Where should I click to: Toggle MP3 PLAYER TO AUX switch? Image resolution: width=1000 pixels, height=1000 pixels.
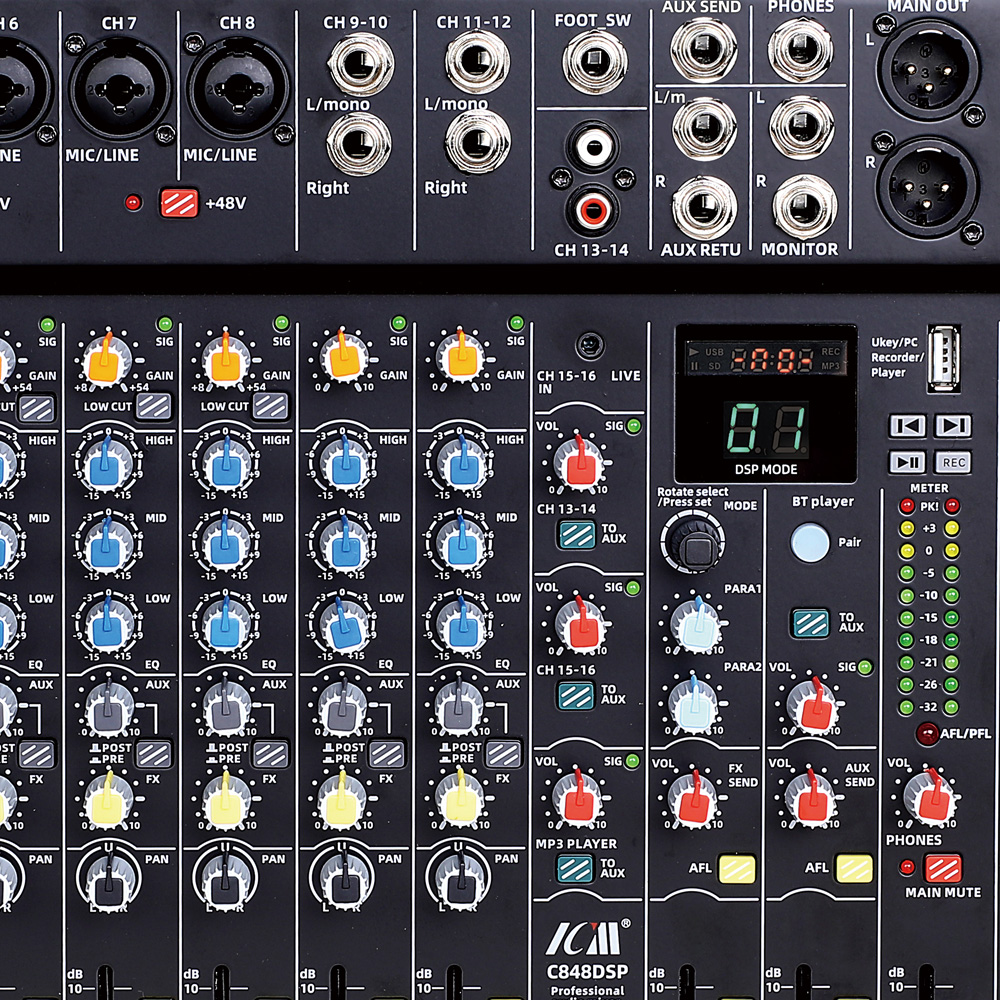pyautogui.click(x=577, y=868)
